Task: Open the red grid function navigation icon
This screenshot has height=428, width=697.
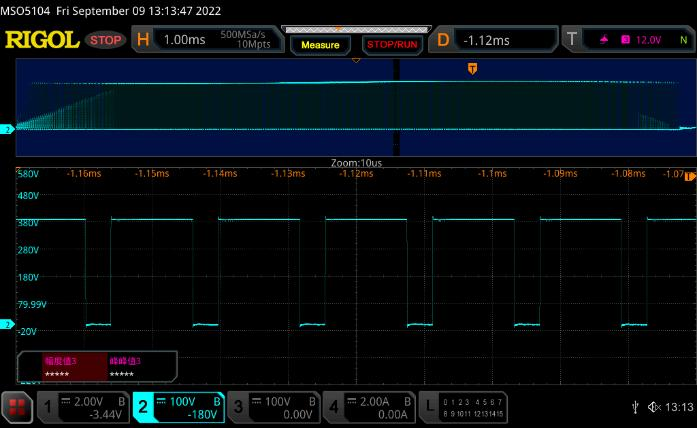Action: pos(17,406)
